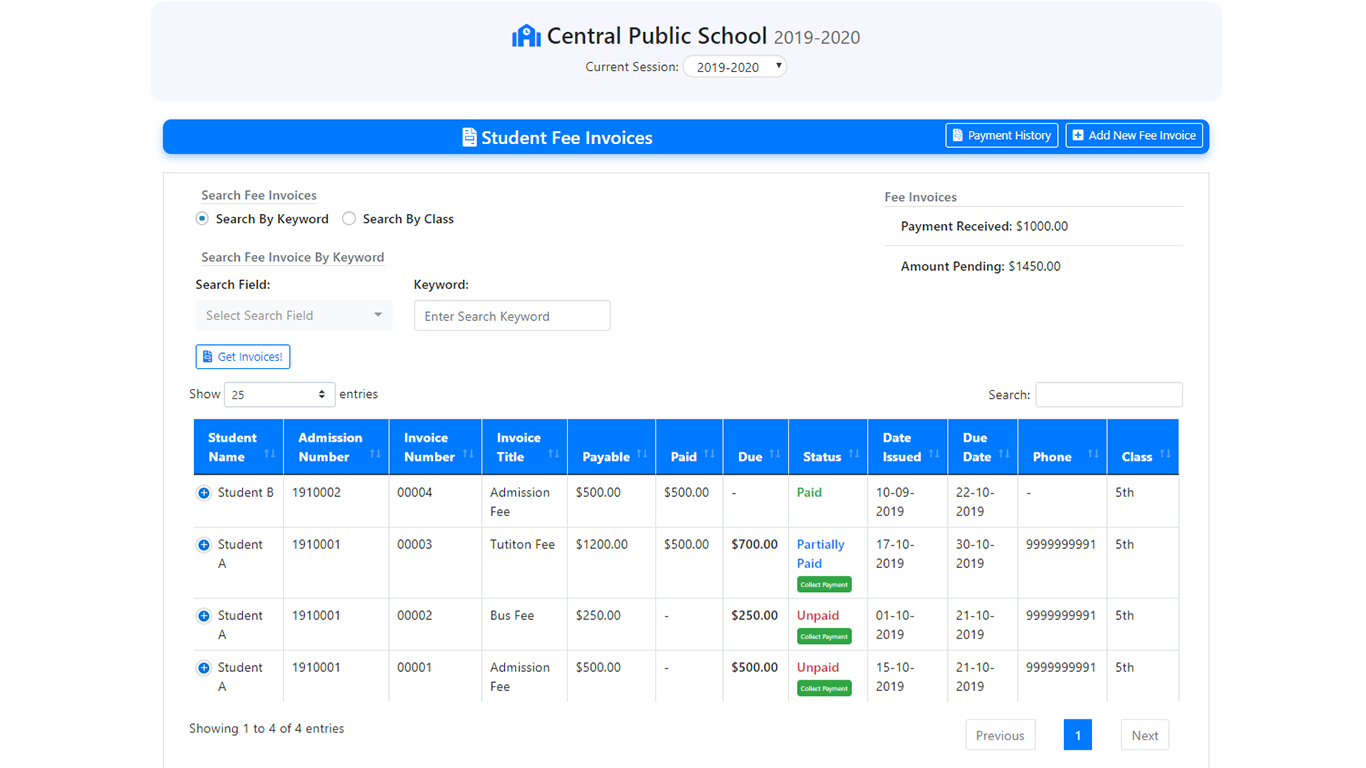Change the Show entries count dropdown
The image size is (1366, 768).
coord(279,395)
